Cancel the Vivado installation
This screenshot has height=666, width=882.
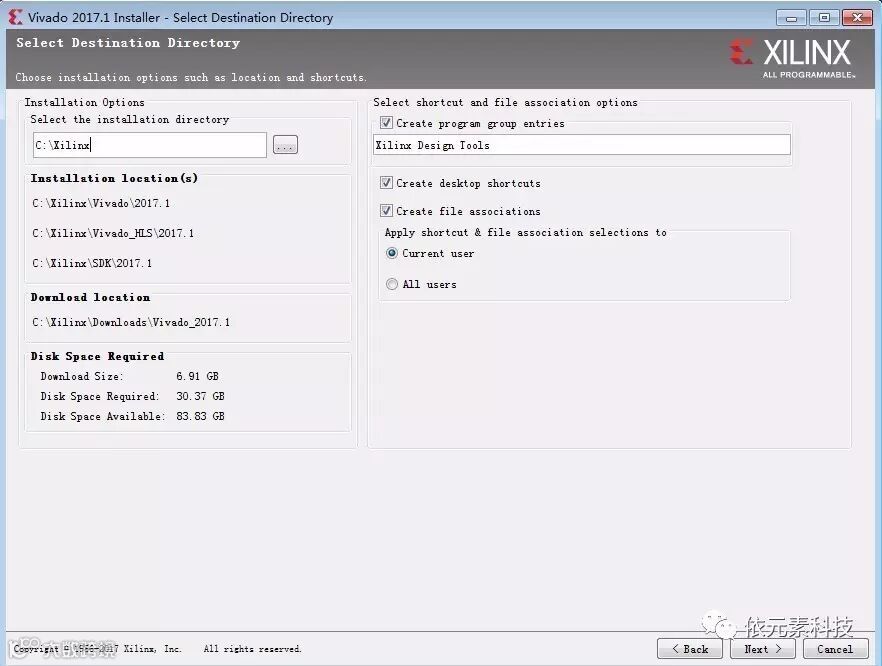(x=835, y=649)
